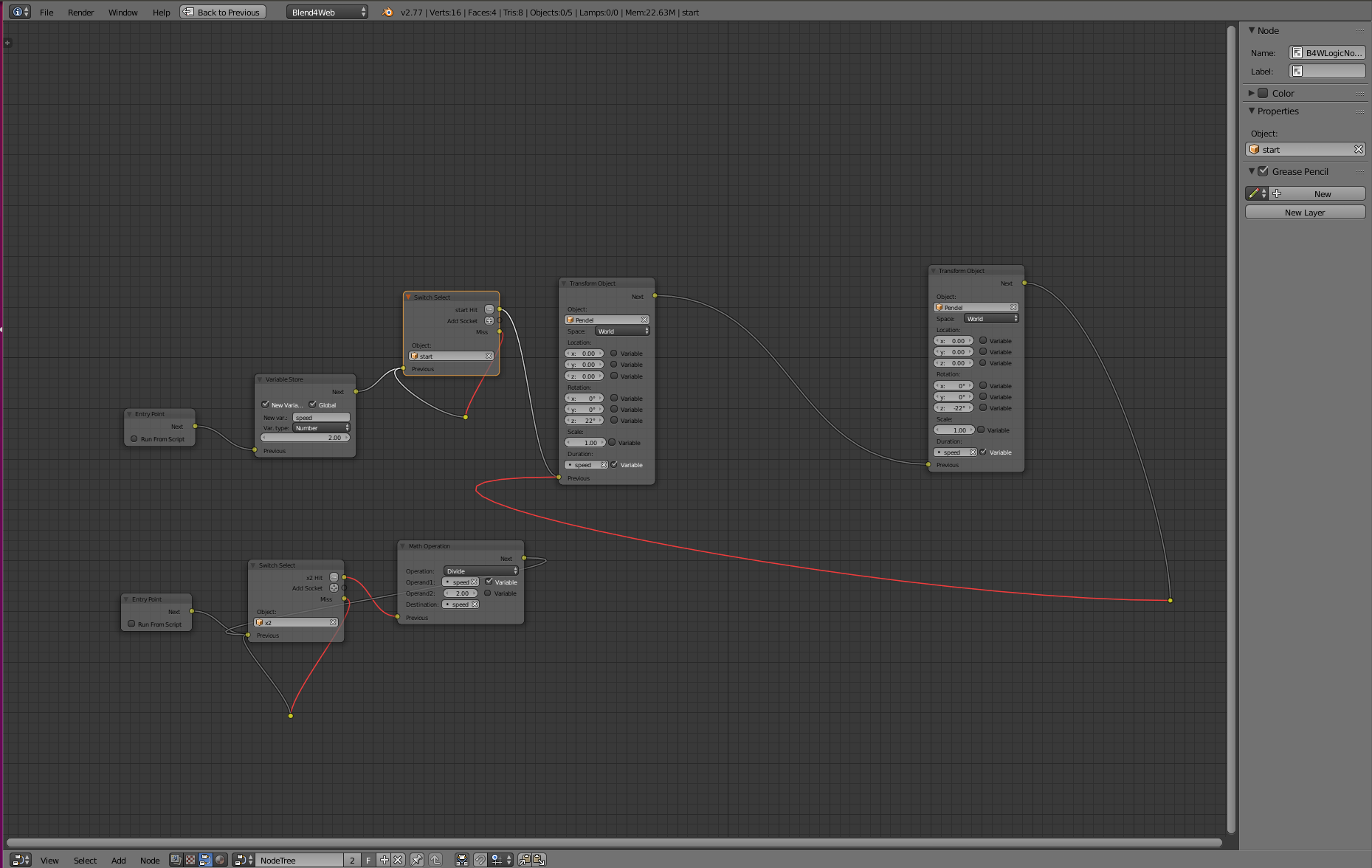
Task: Open the Add menu in node editor
Action: point(119,860)
